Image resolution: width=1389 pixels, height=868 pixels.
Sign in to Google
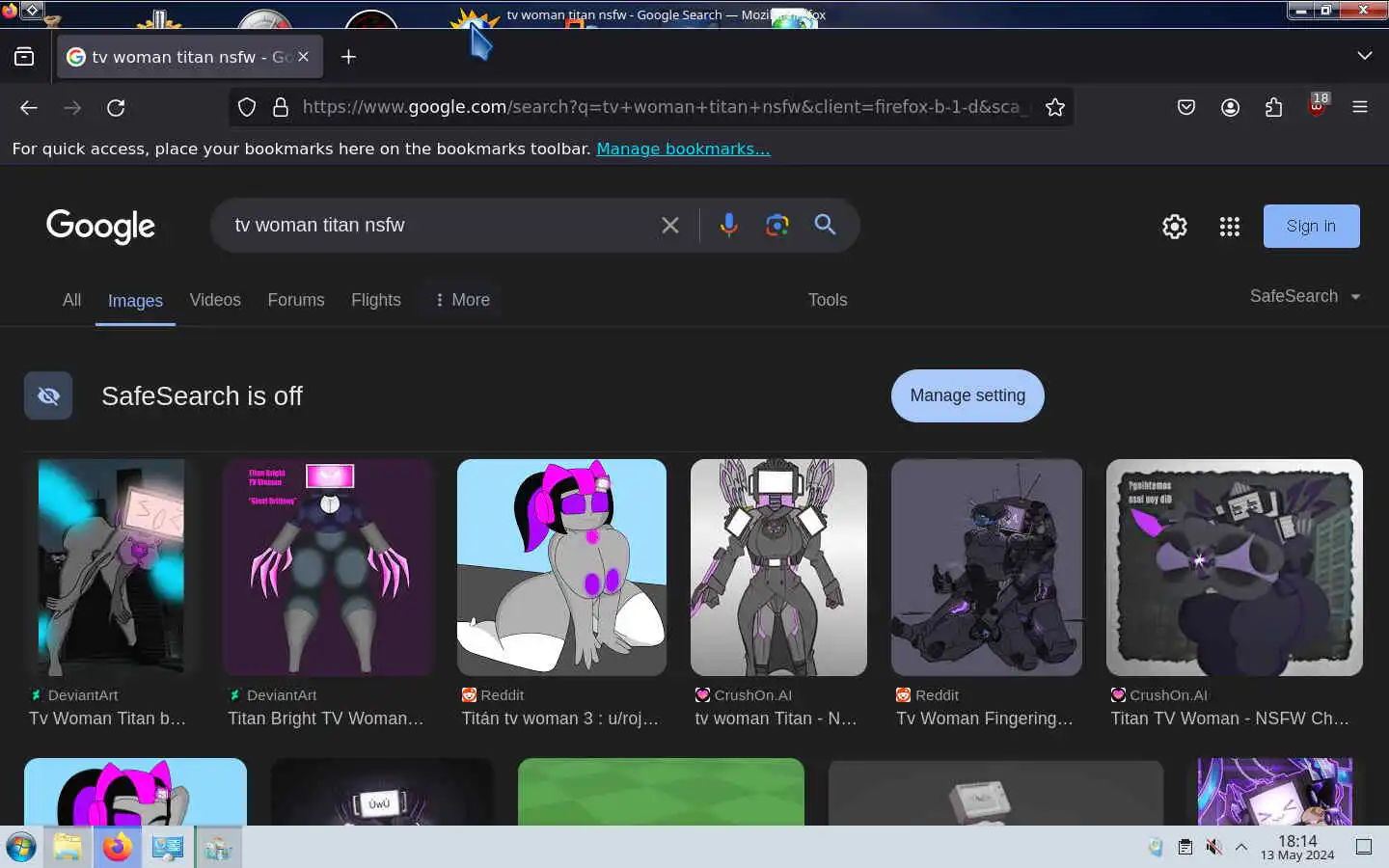[x=1311, y=226]
